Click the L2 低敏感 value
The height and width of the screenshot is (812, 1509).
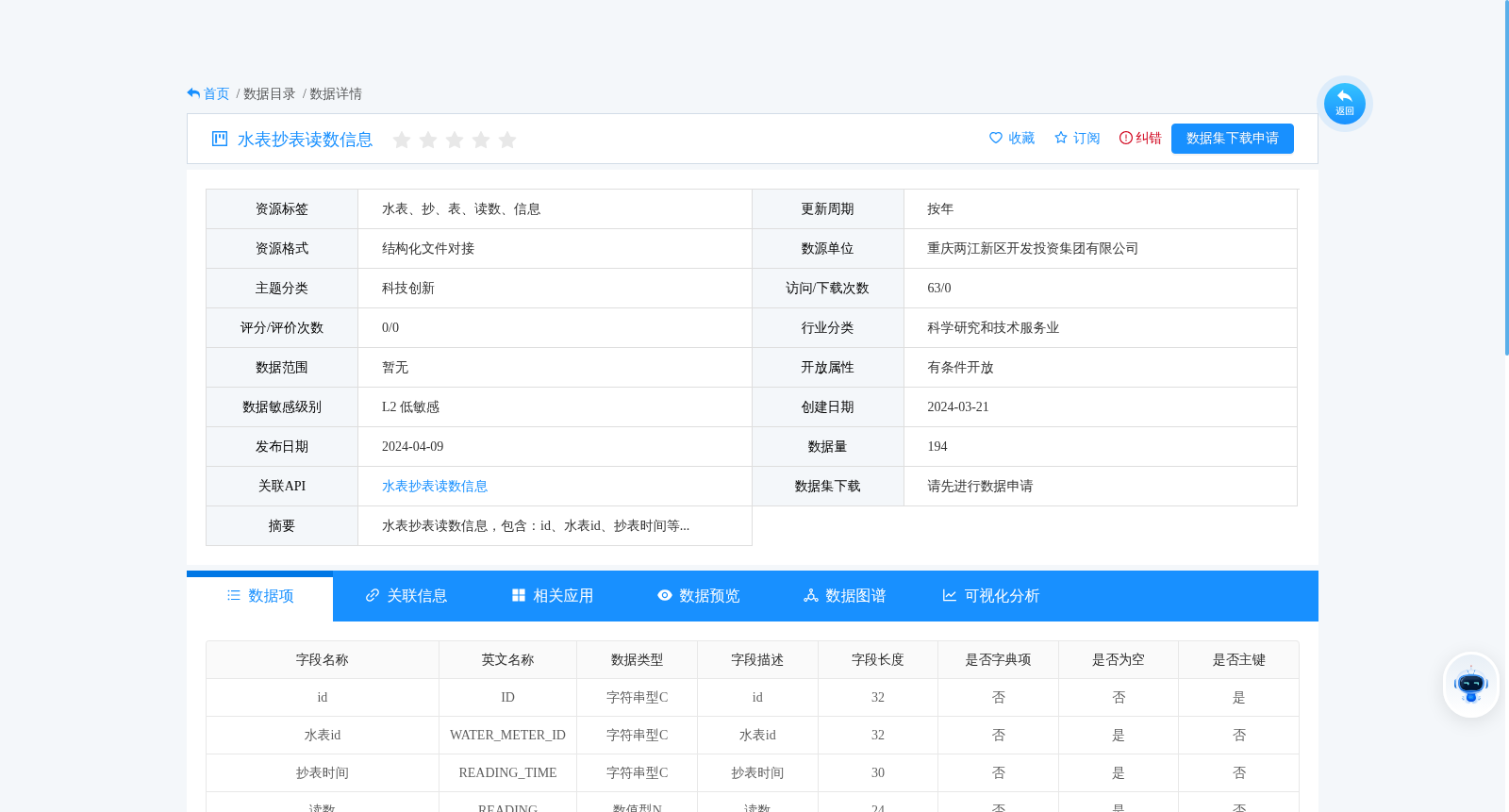[410, 407]
